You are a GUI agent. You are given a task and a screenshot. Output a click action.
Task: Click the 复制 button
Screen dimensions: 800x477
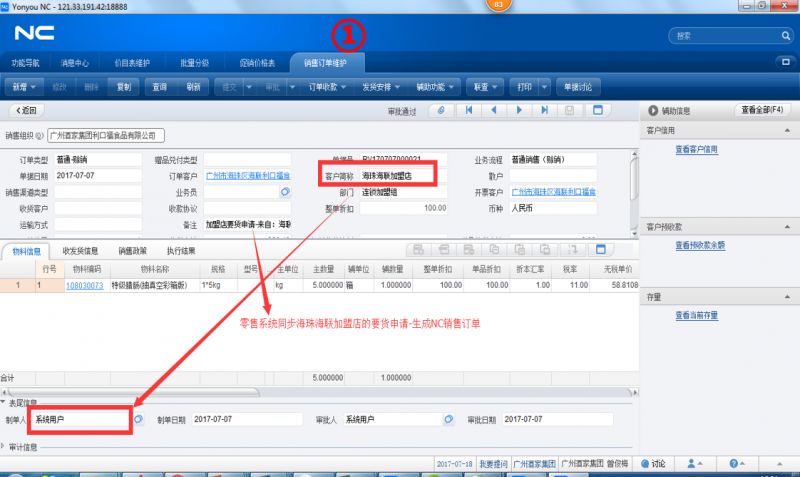(124, 87)
